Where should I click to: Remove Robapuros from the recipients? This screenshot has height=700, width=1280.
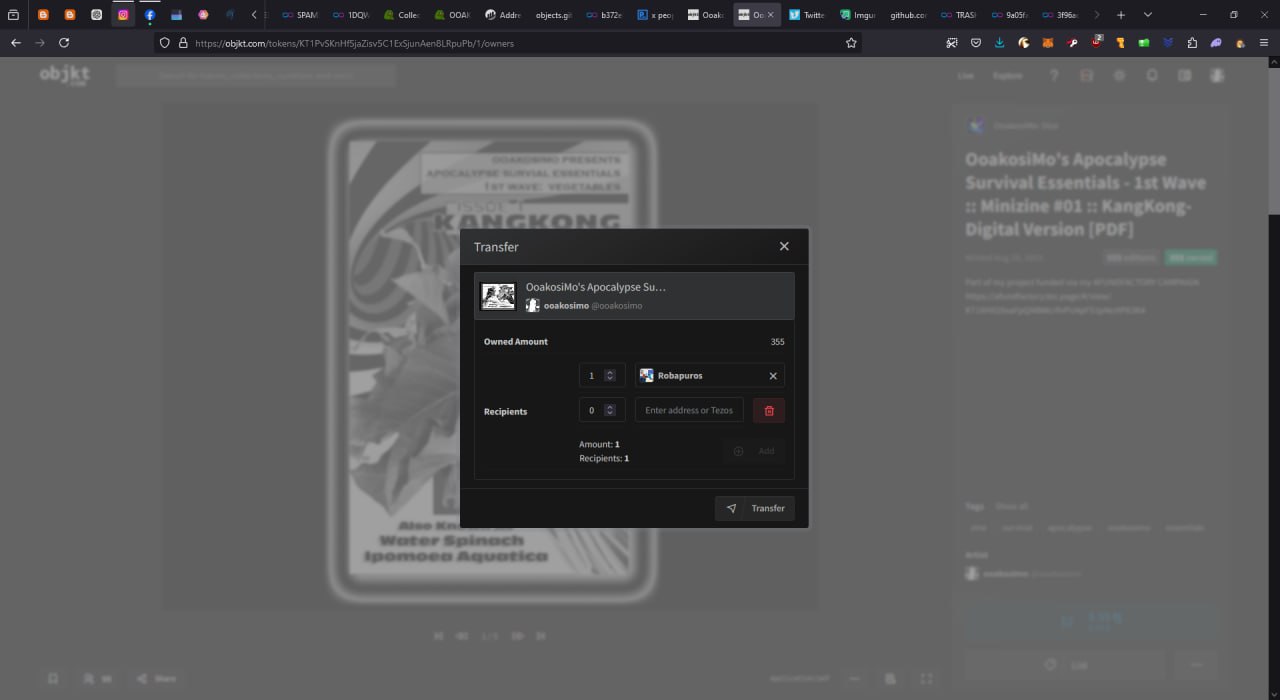(772, 376)
